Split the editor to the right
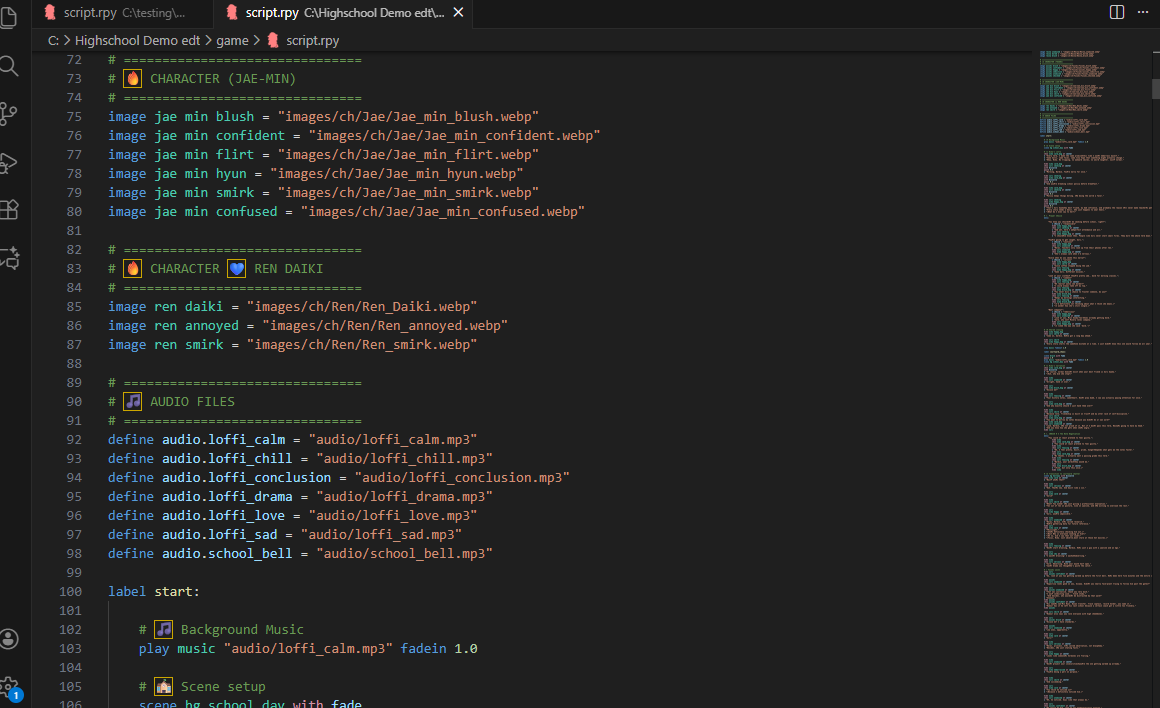The width and height of the screenshot is (1160, 708). (x=1116, y=12)
